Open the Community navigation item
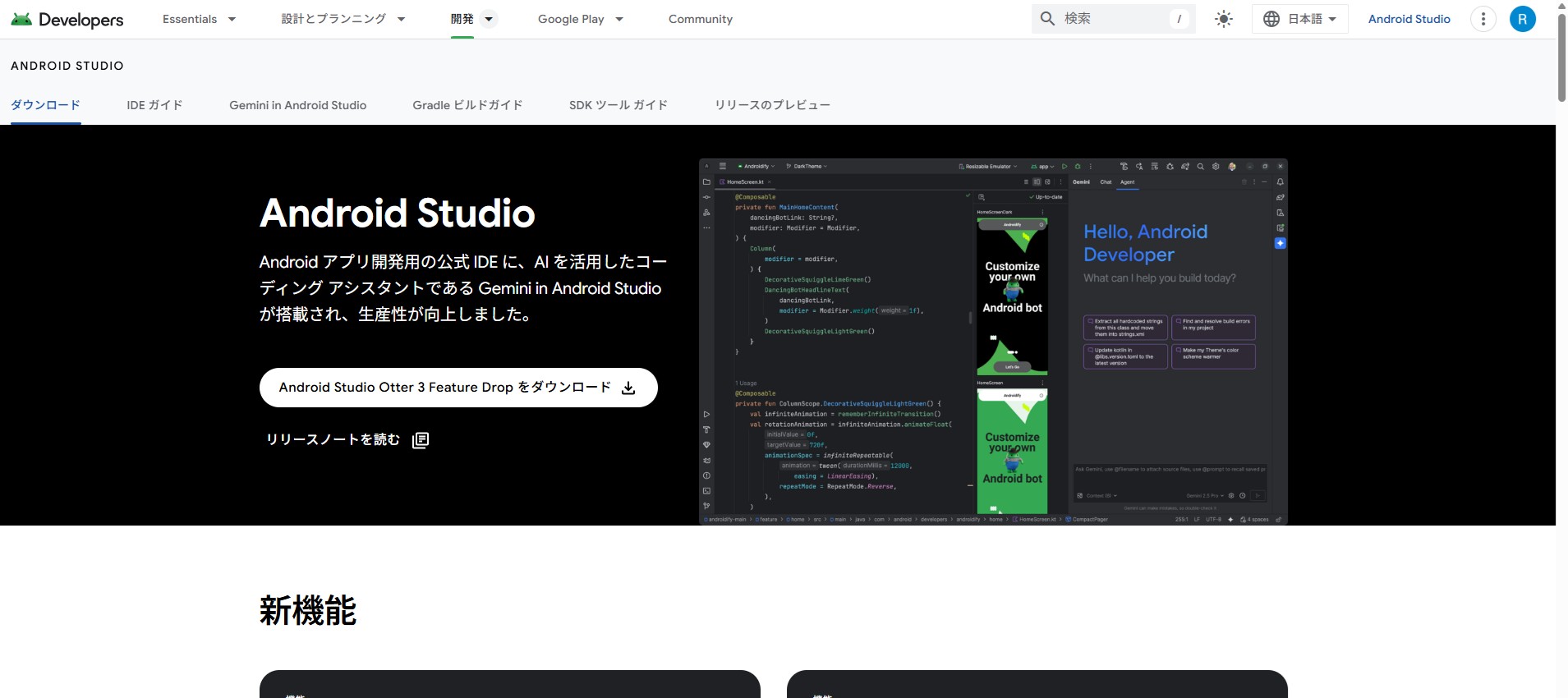The image size is (1568, 698). pyautogui.click(x=701, y=19)
